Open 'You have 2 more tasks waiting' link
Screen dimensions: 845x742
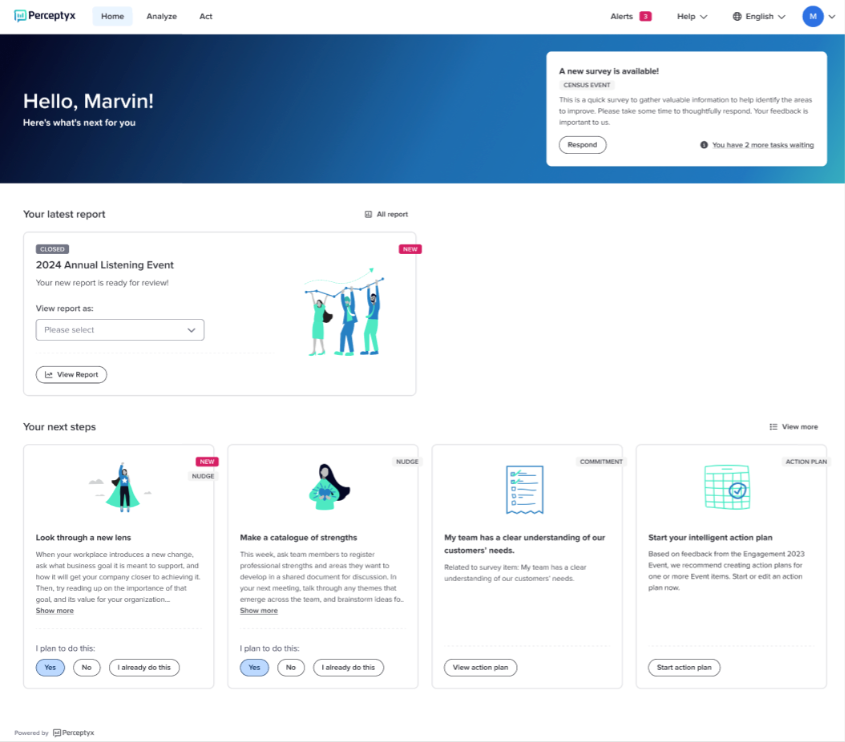tap(763, 145)
